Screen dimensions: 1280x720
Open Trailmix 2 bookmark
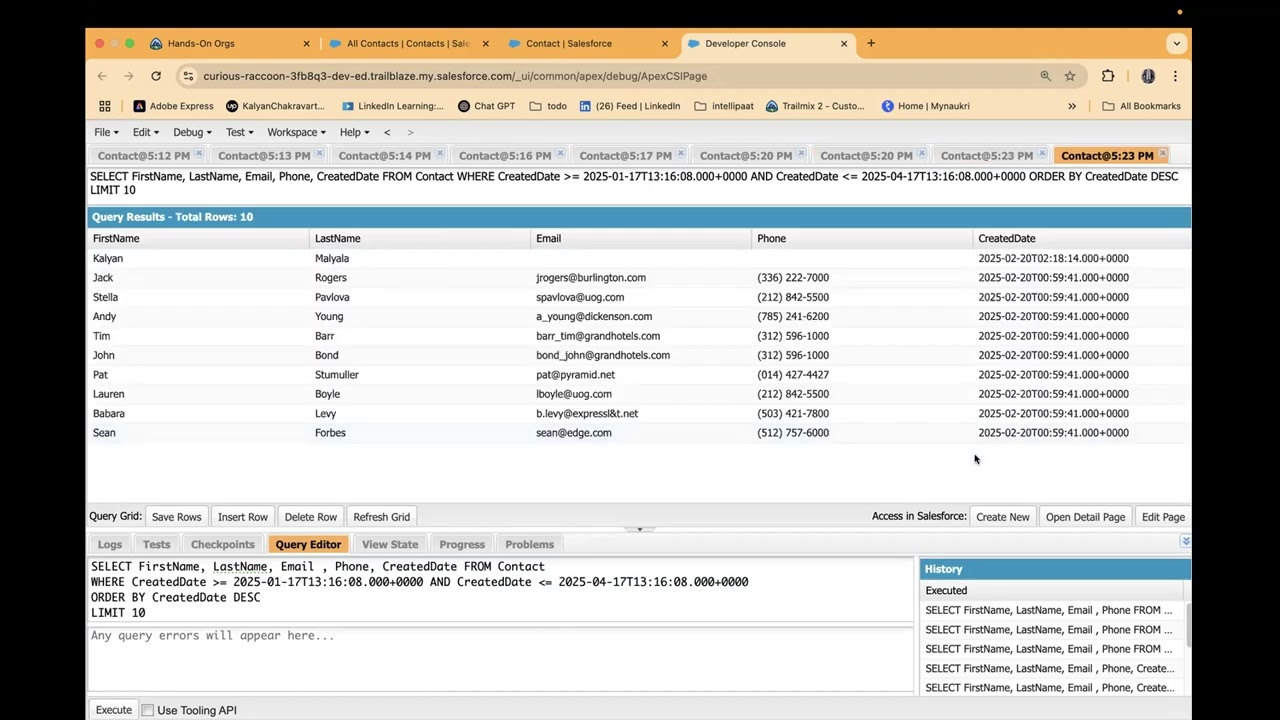tap(815, 106)
